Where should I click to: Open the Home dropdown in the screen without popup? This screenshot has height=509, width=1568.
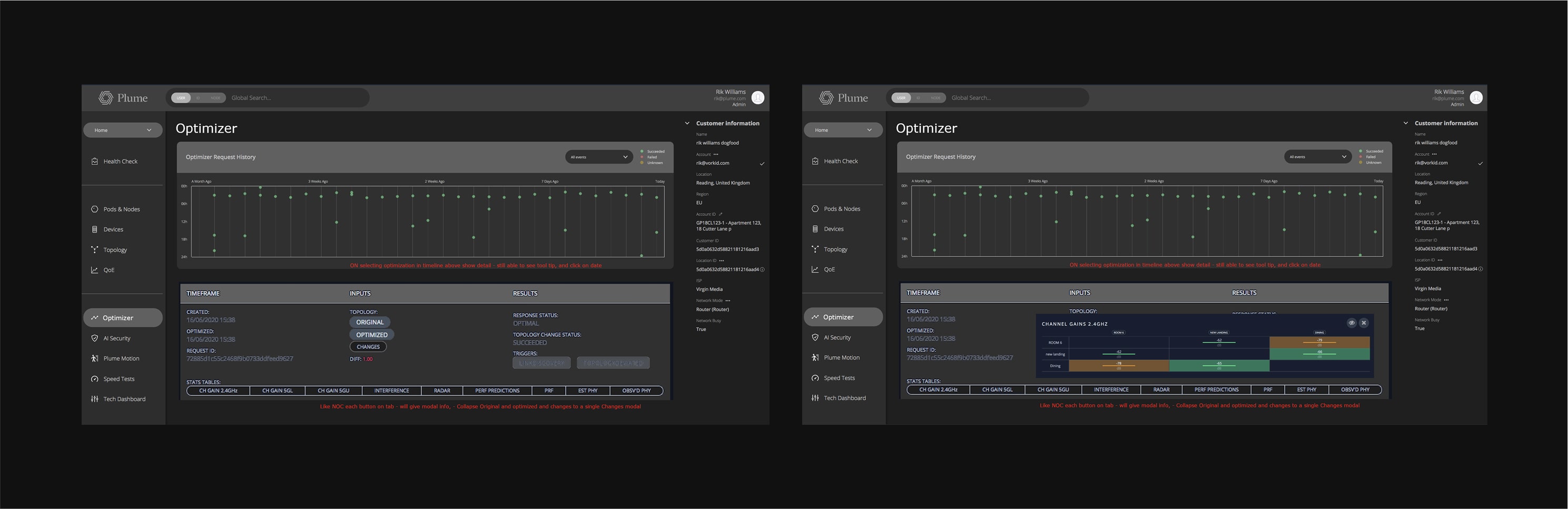pos(123,130)
